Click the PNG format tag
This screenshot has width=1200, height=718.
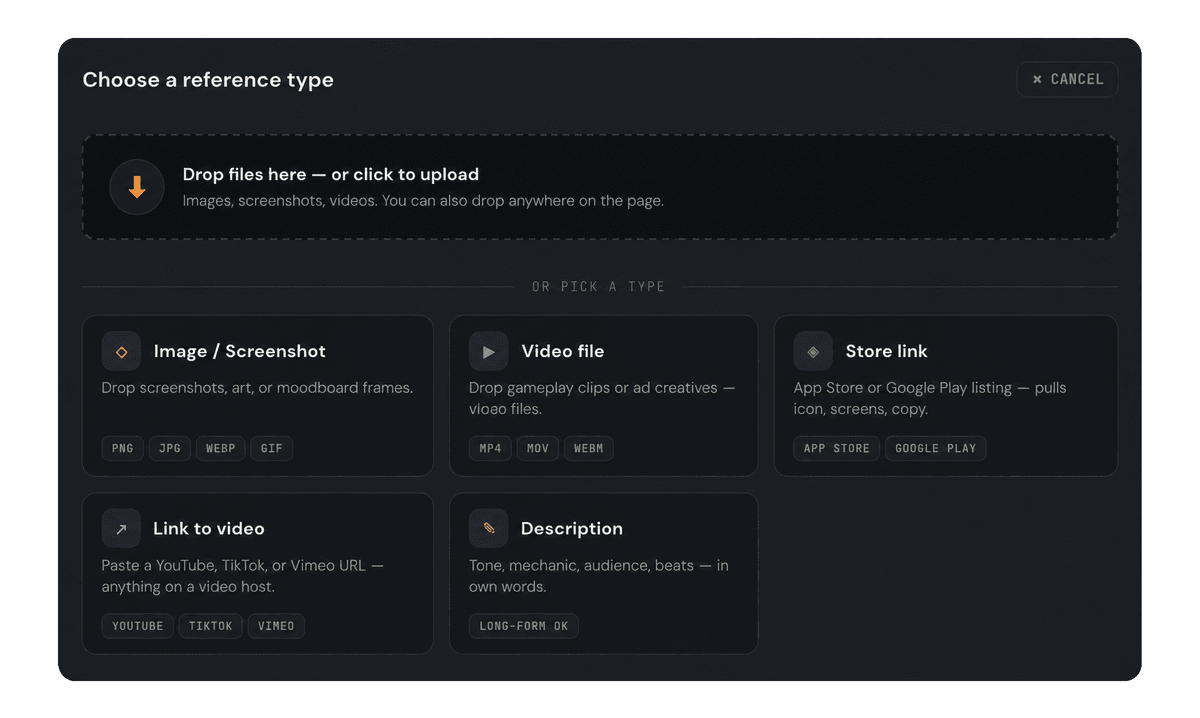(x=123, y=448)
